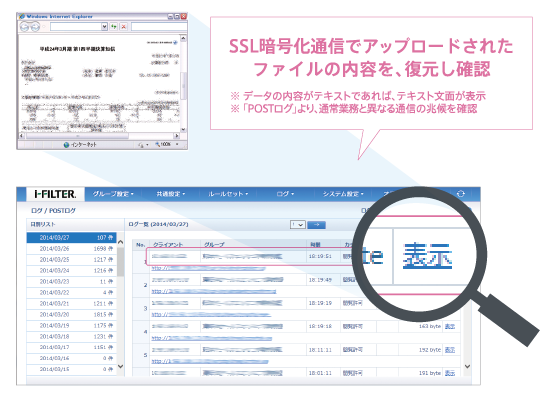Open the URL link under log row 4
Image resolution: width=553 pixels, height=398 pixels.
tap(212, 338)
